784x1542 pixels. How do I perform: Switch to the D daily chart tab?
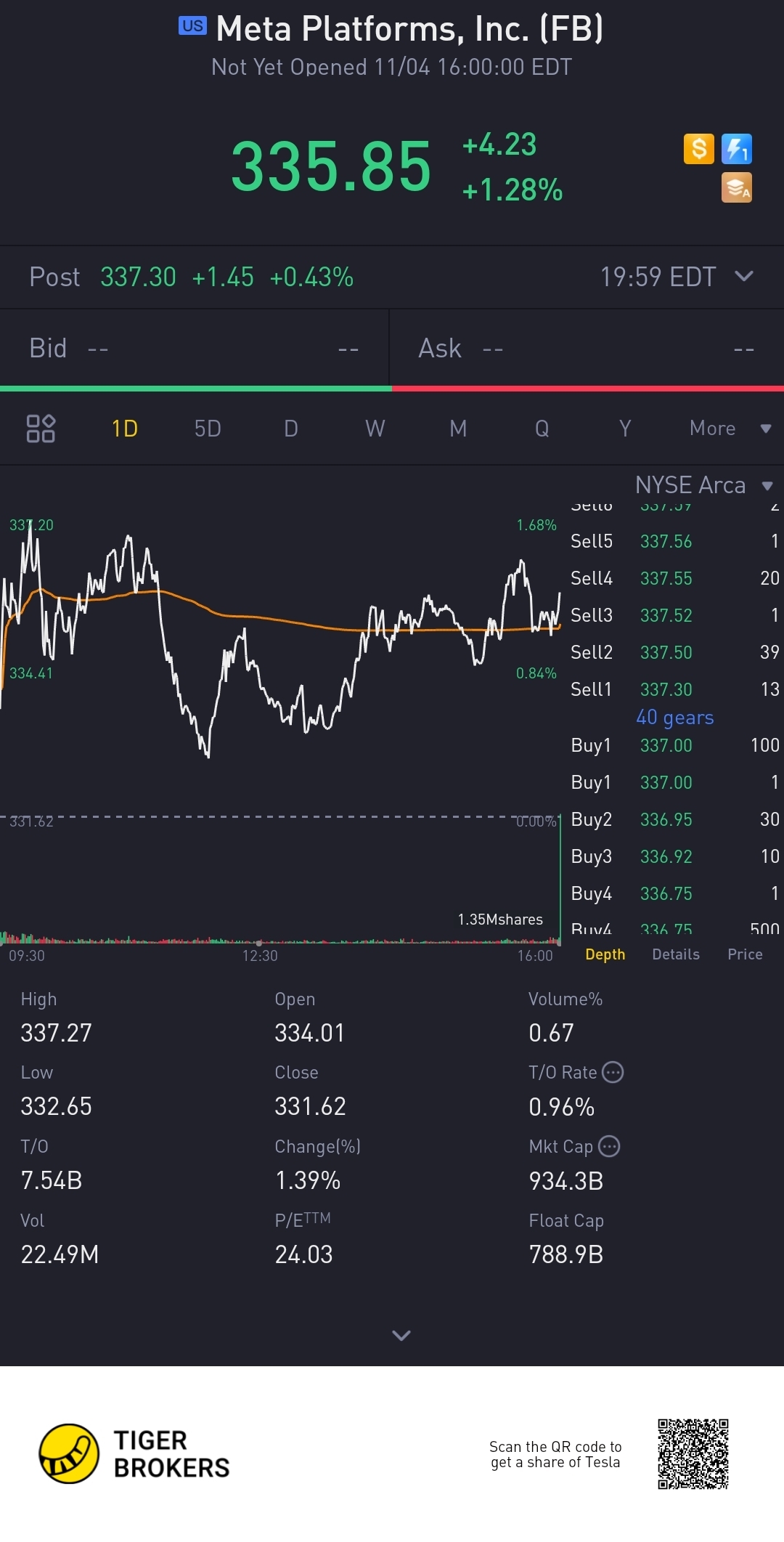pos(291,429)
